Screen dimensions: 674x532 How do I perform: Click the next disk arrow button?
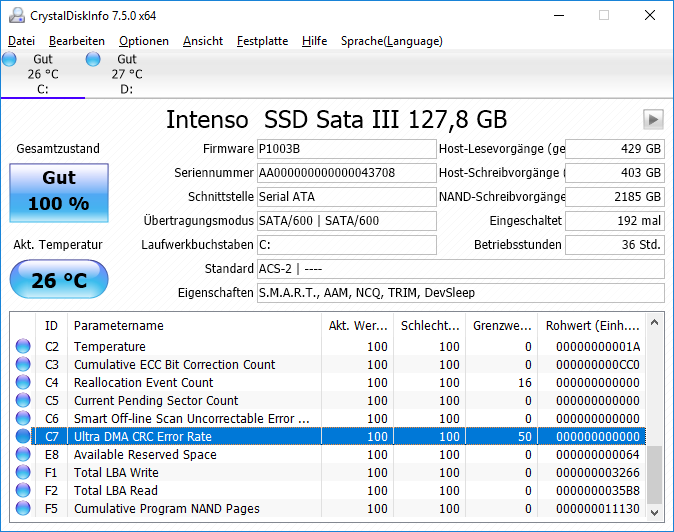point(653,119)
